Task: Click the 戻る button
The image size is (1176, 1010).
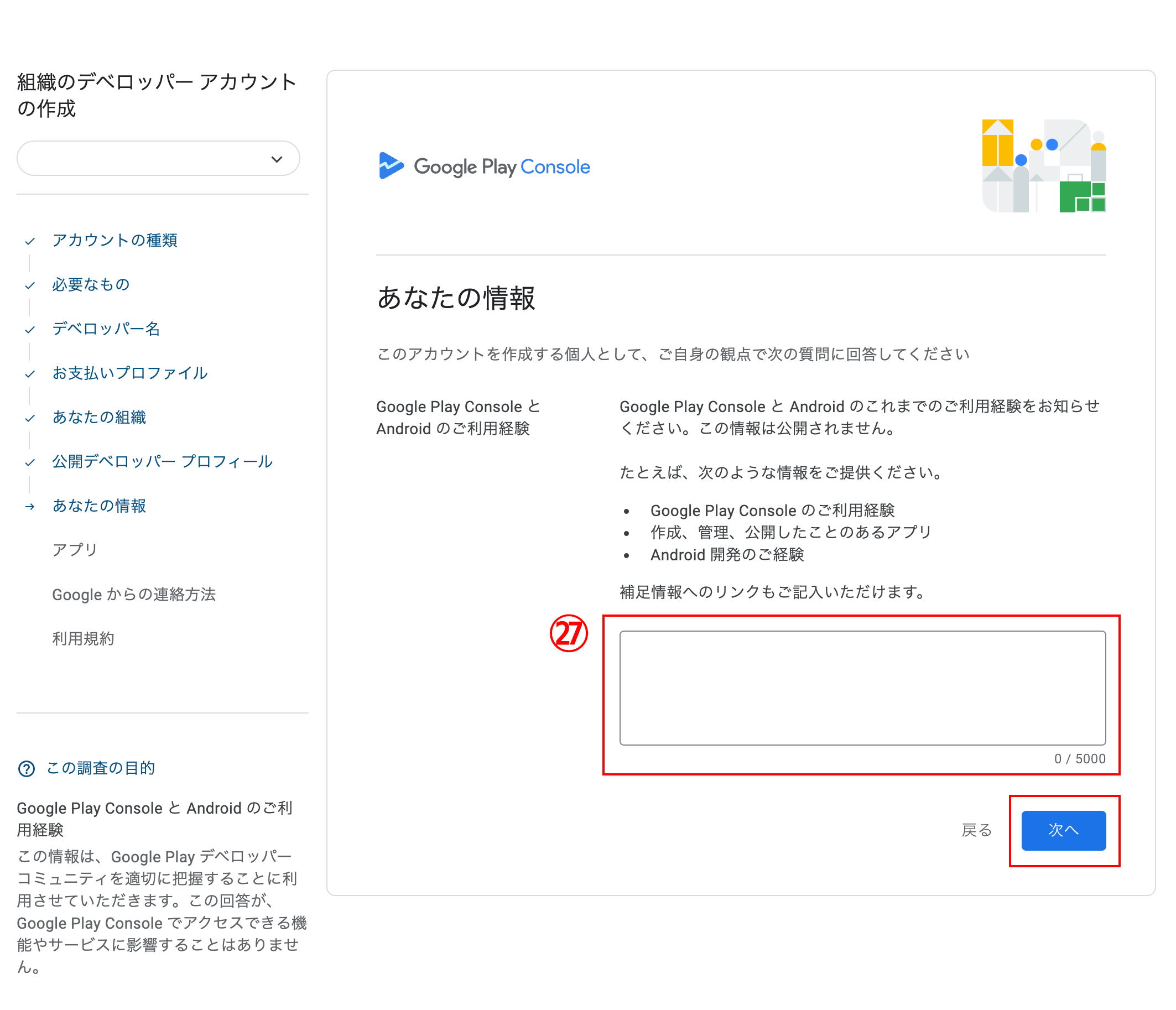Action: [976, 830]
